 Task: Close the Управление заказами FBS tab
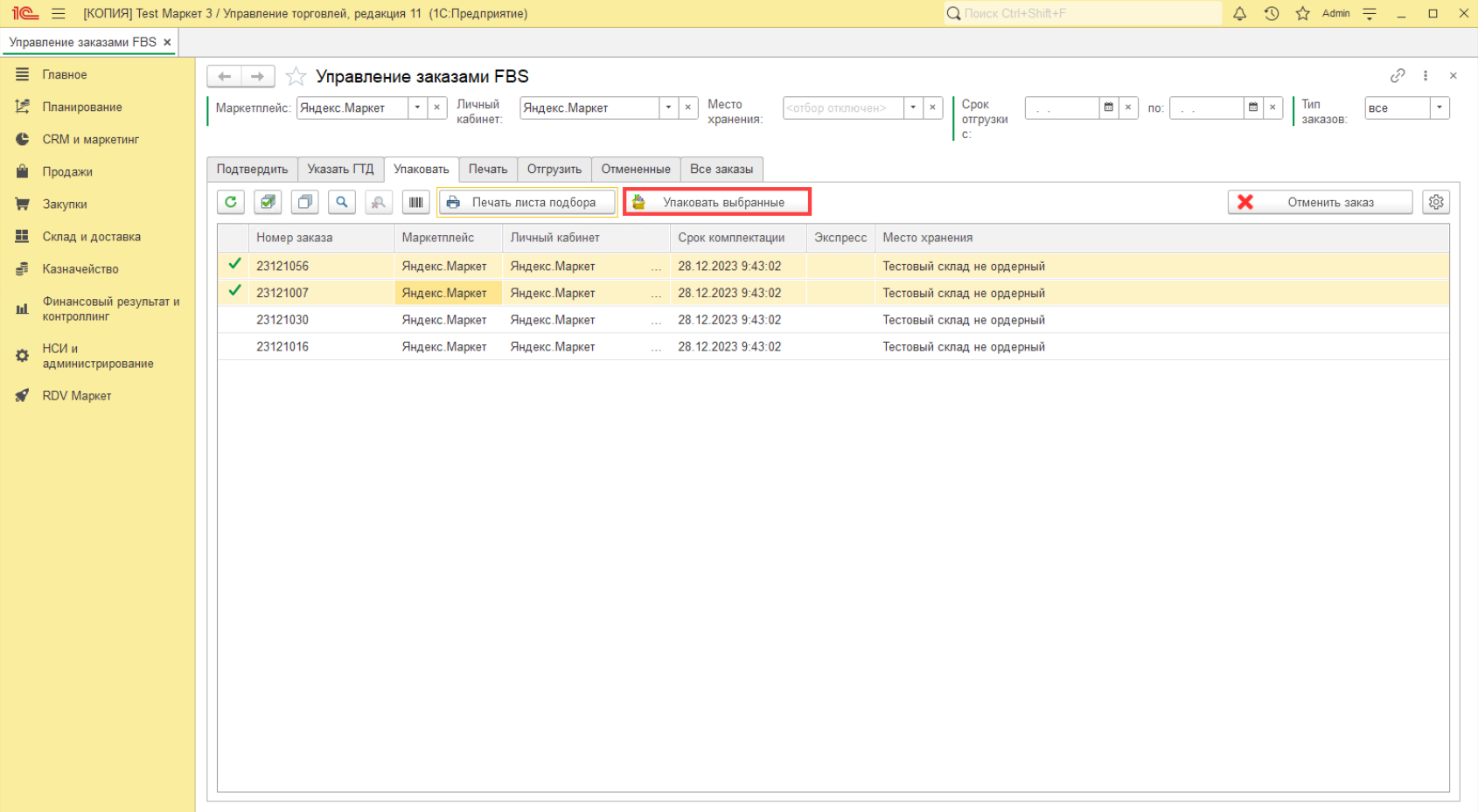pos(167,42)
